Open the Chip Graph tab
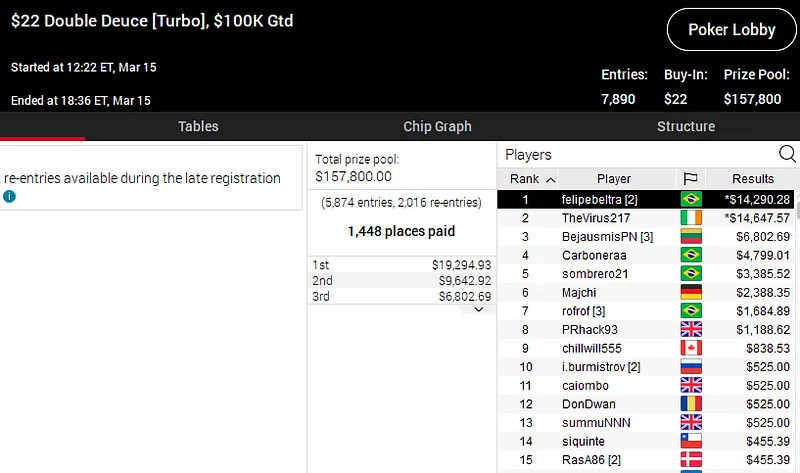The image size is (800, 473). (x=437, y=127)
